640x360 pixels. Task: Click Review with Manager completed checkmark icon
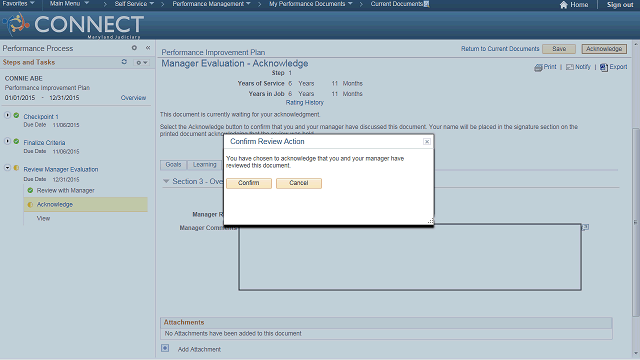pos(30,190)
